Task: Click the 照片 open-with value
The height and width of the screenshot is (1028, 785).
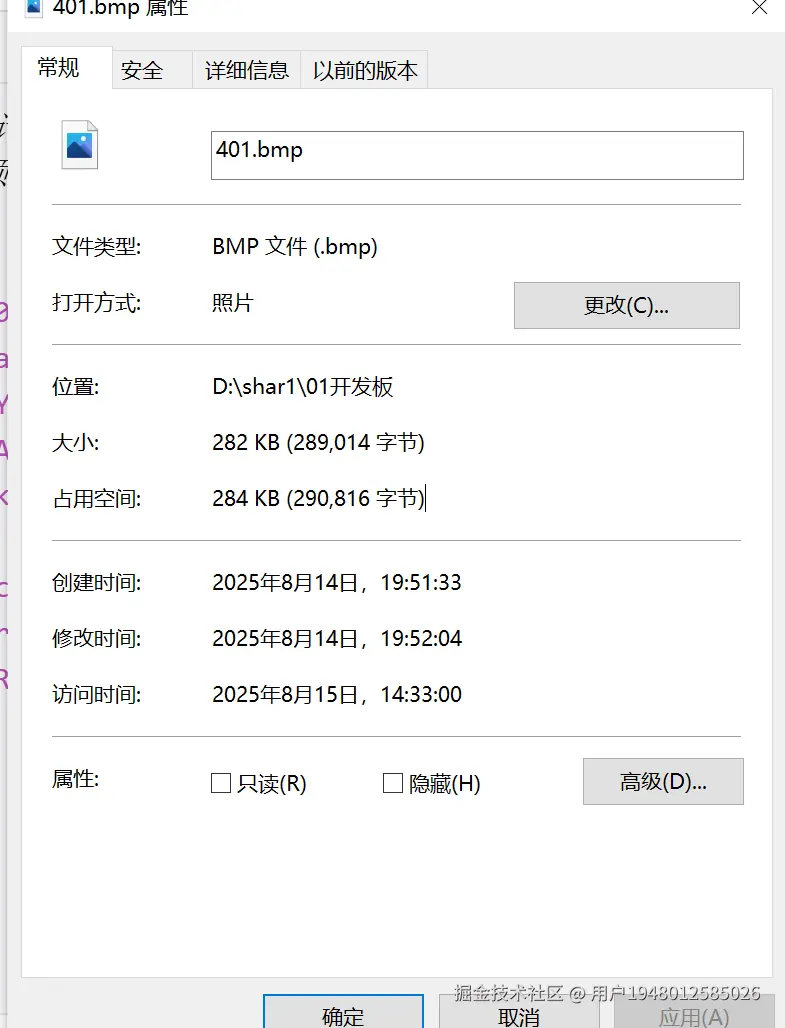Action: tap(233, 302)
